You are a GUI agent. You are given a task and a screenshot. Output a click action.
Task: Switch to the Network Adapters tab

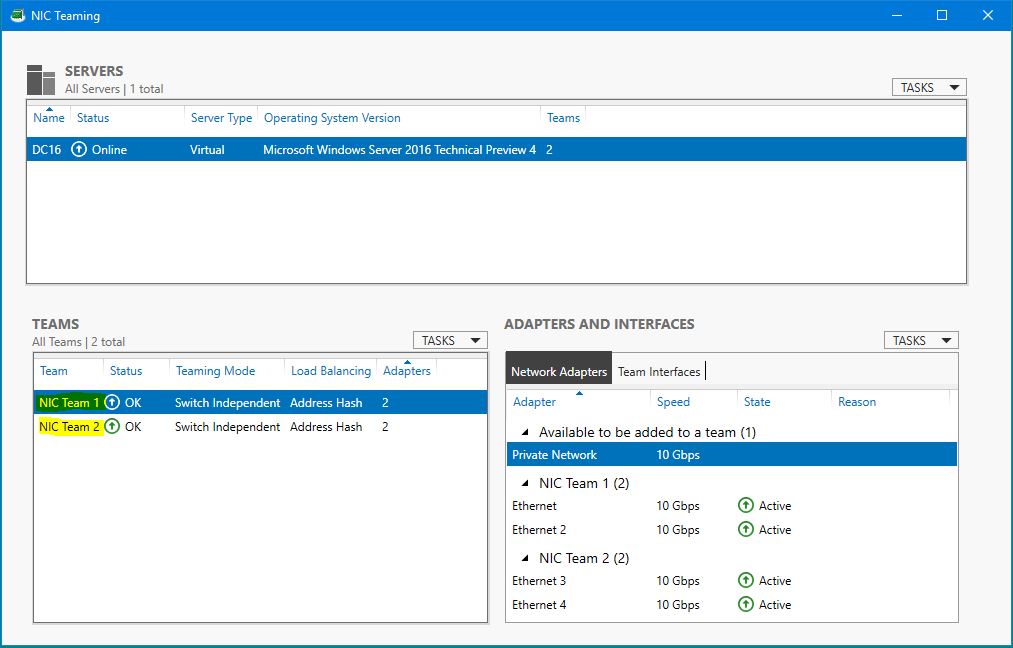[559, 368]
